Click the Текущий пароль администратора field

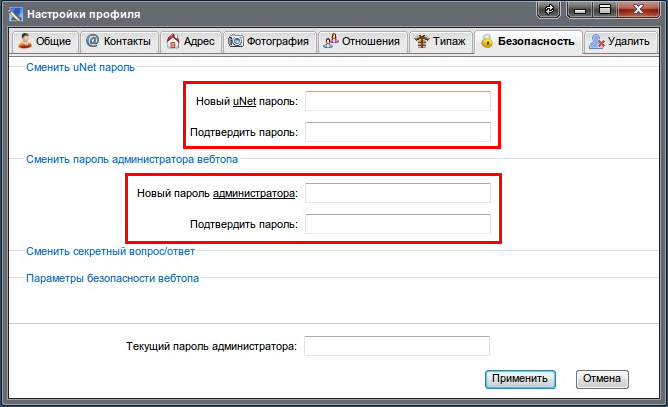[x=397, y=346]
